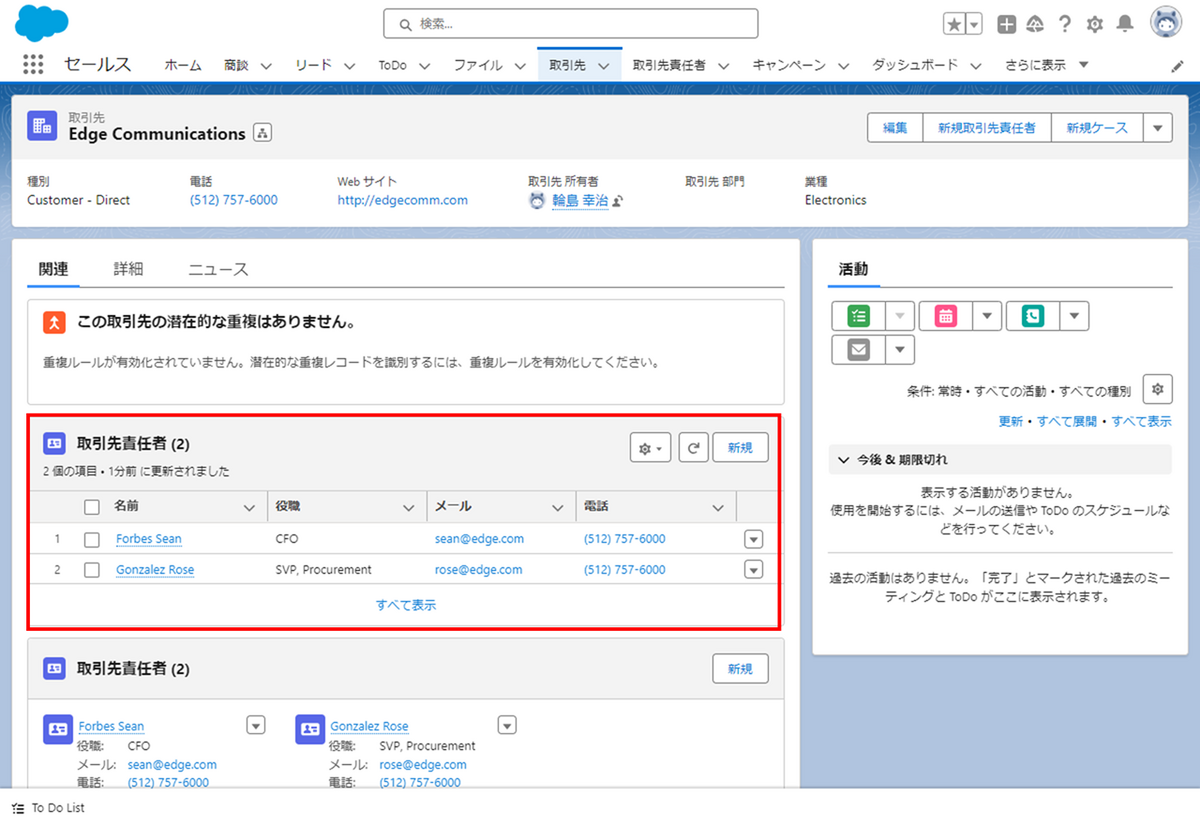Open the キャンペーン navigation tab
The width and height of the screenshot is (1200, 826).
[789, 65]
